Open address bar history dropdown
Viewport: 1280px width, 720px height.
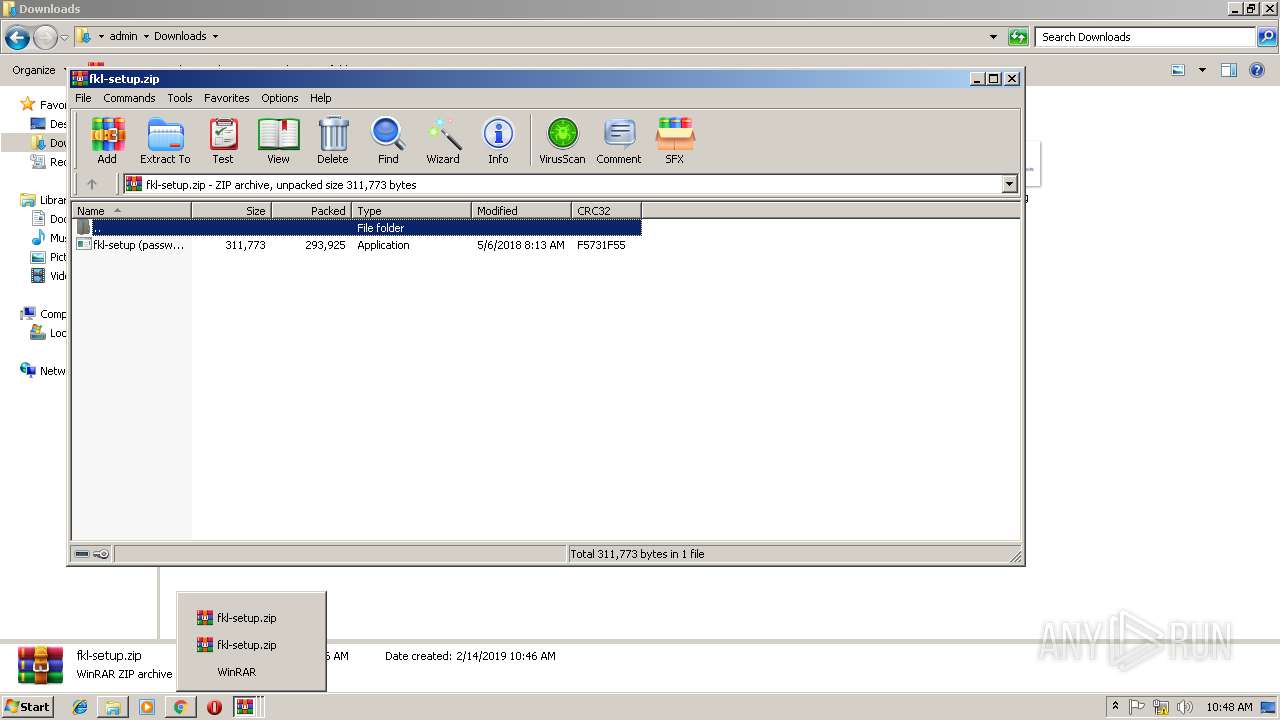pyautogui.click(x=993, y=37)
